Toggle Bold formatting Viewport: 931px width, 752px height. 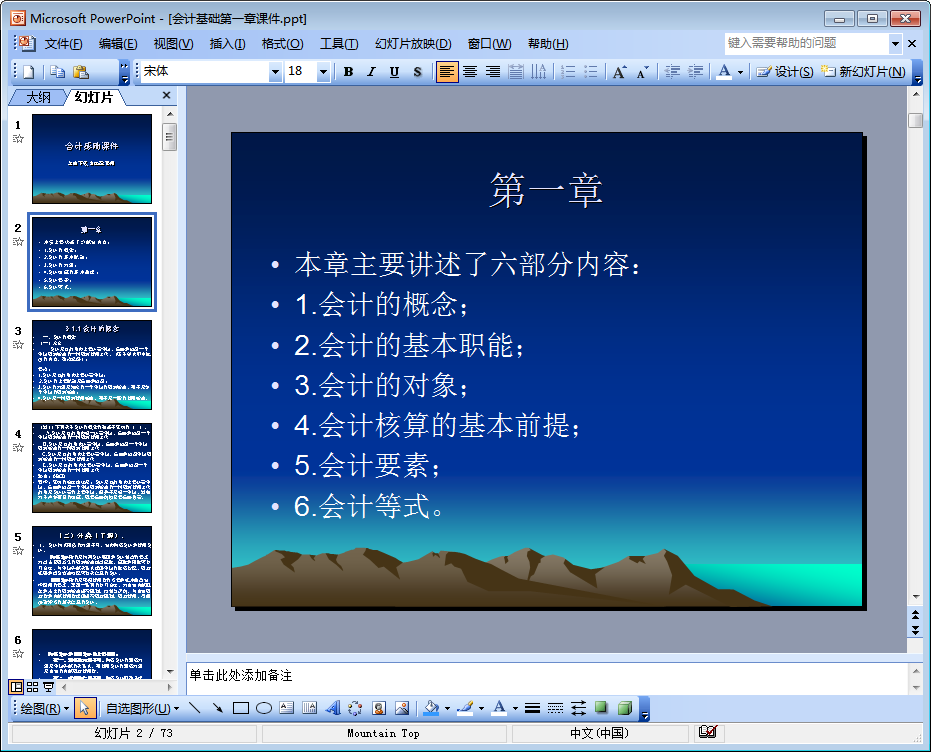349,72
